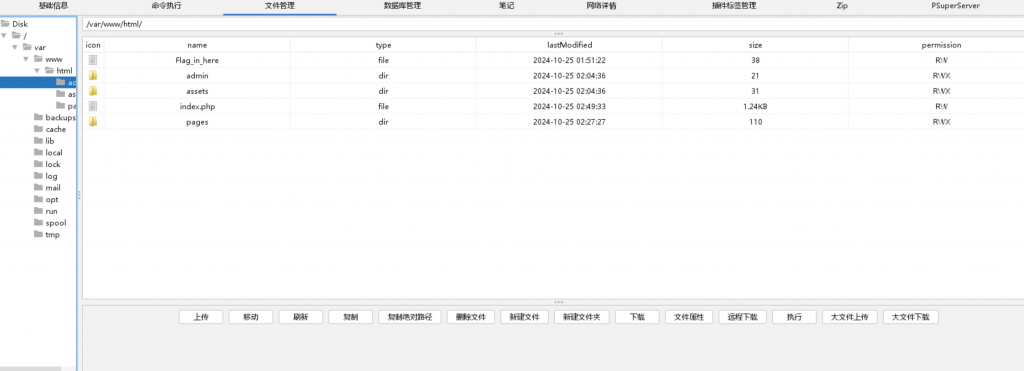This screenshot has height=371, width=1024.
Task: Select the tmp folder in the tree
Action: [52, 235]
